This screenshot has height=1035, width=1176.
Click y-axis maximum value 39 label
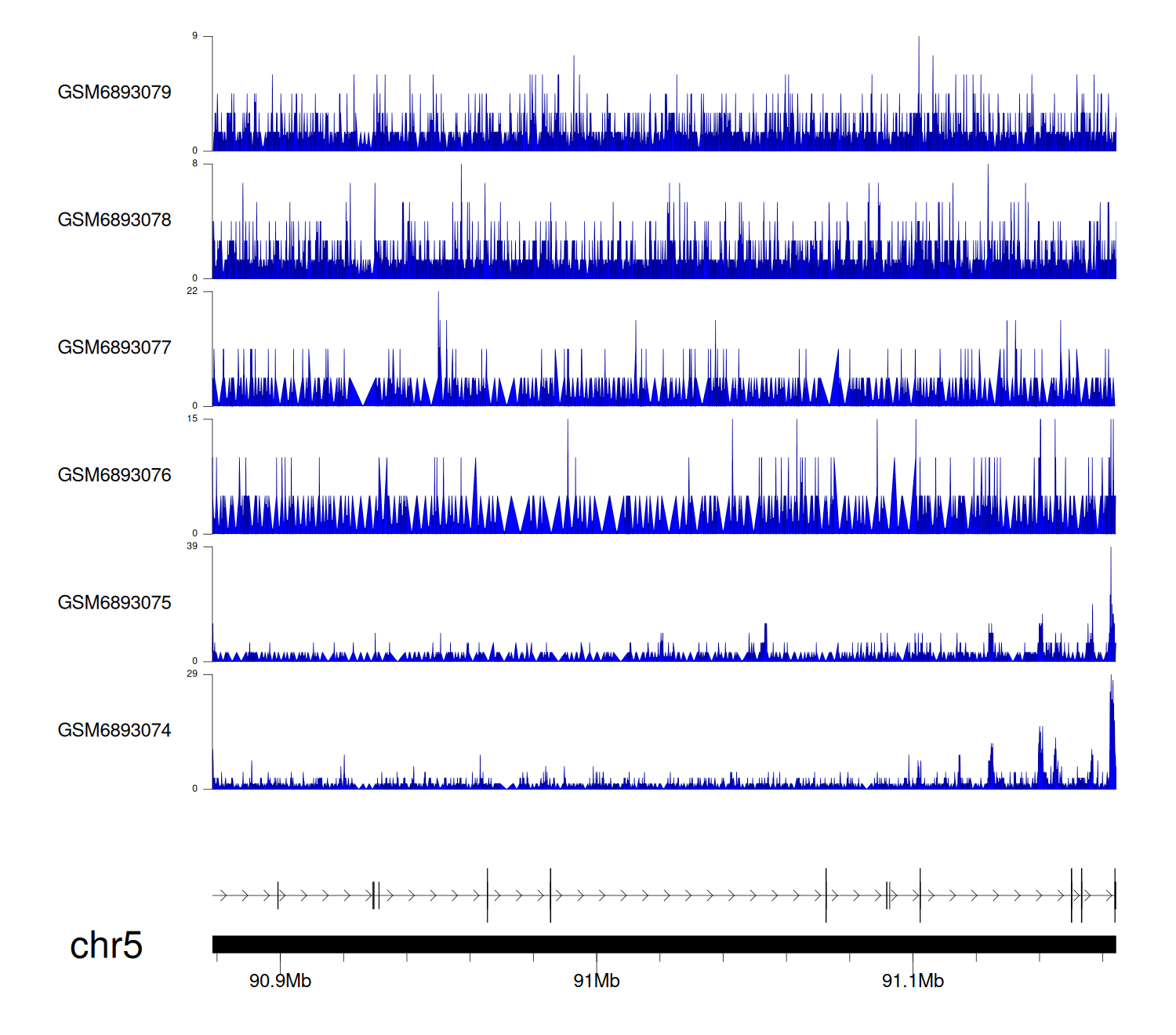click(192, 547)
